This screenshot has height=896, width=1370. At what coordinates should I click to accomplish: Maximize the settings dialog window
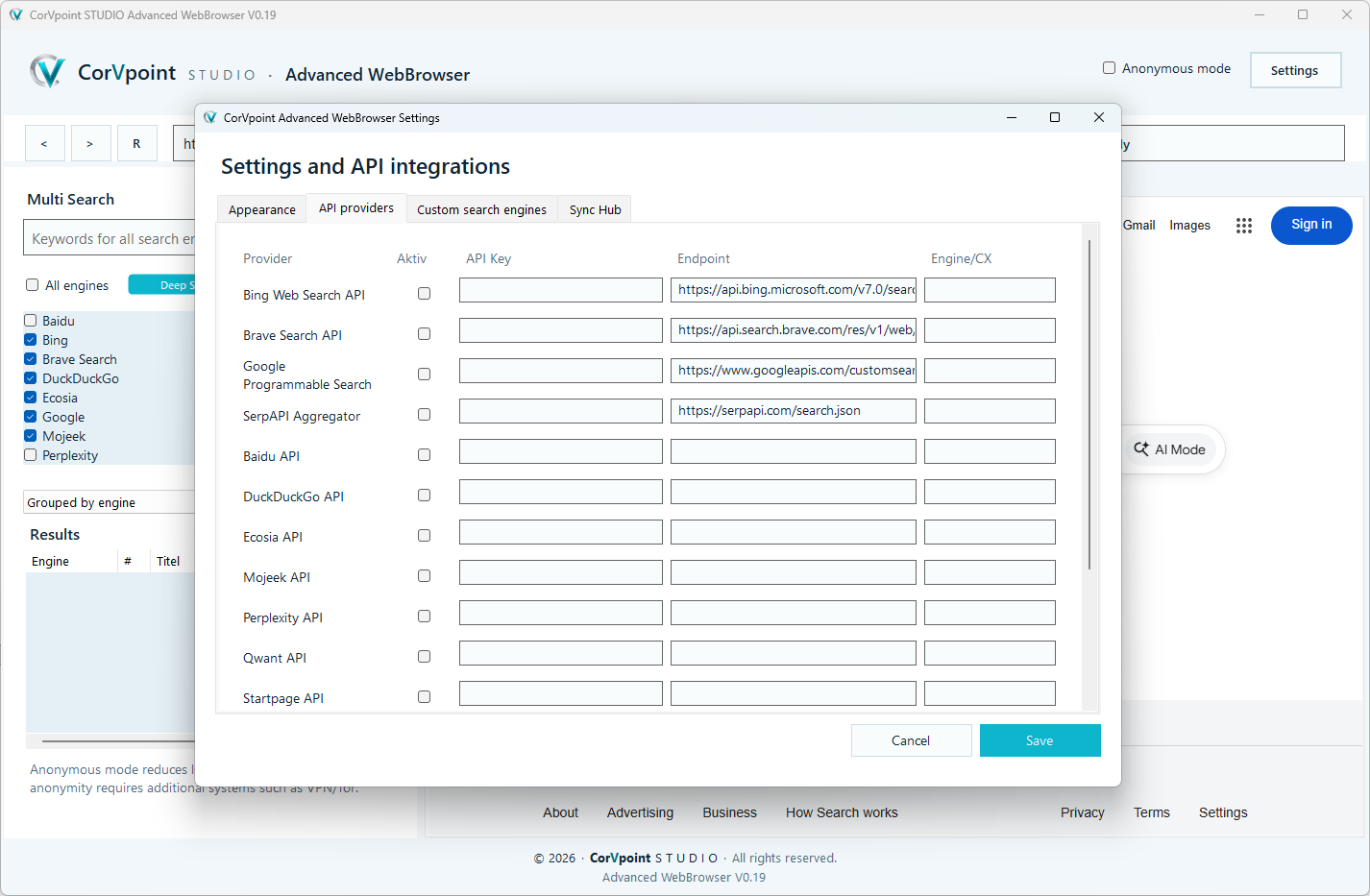(1055, 117)
